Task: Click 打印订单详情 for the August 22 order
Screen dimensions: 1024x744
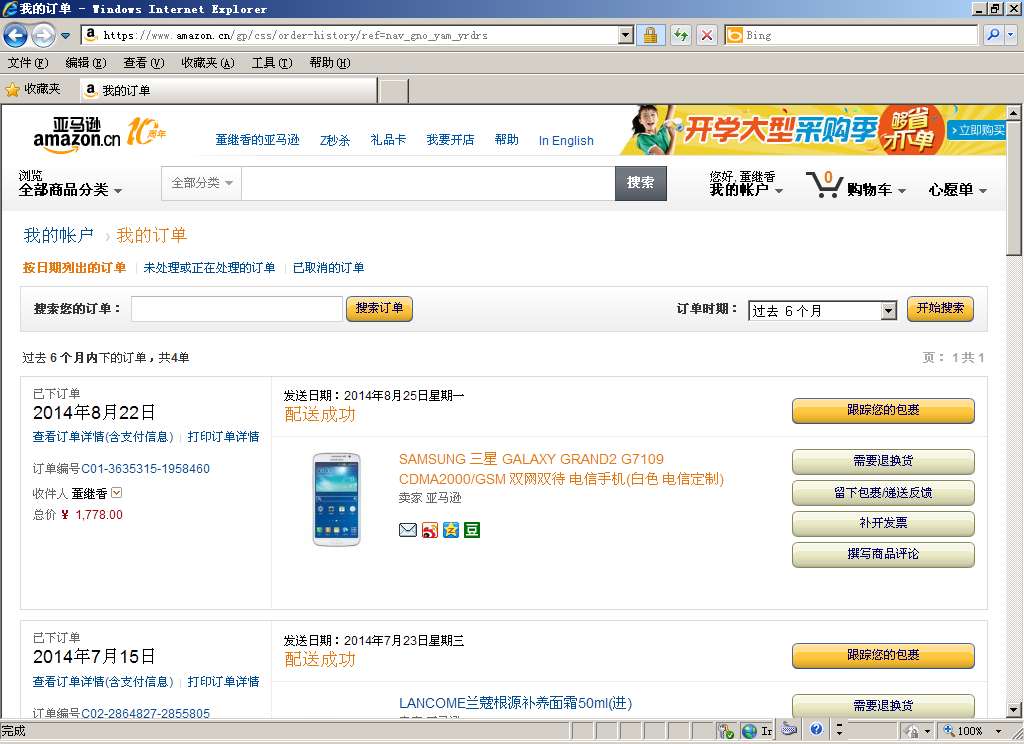Action: [x=223, y=436]
